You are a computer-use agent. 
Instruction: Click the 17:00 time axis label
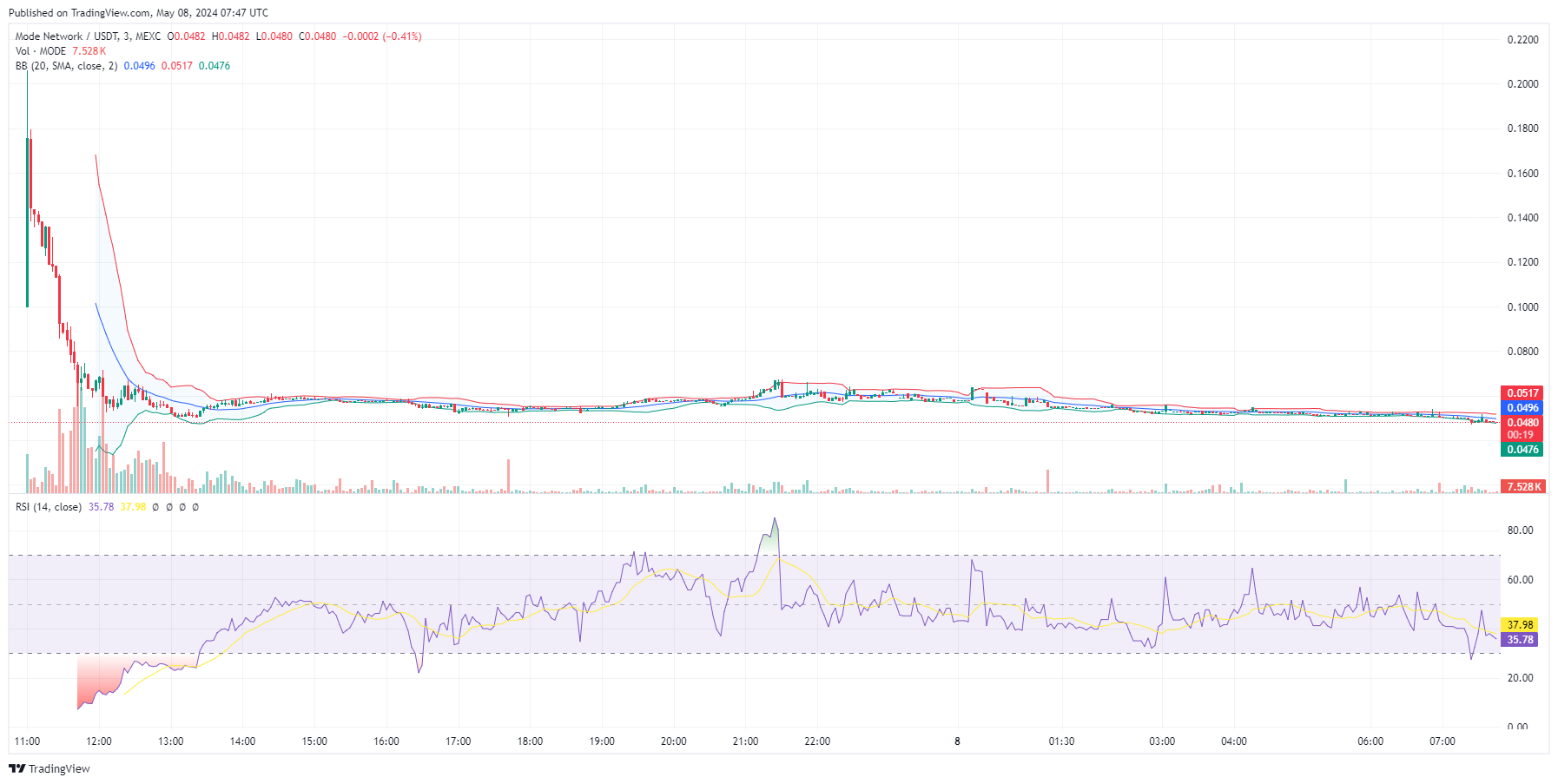click(459, 741)
